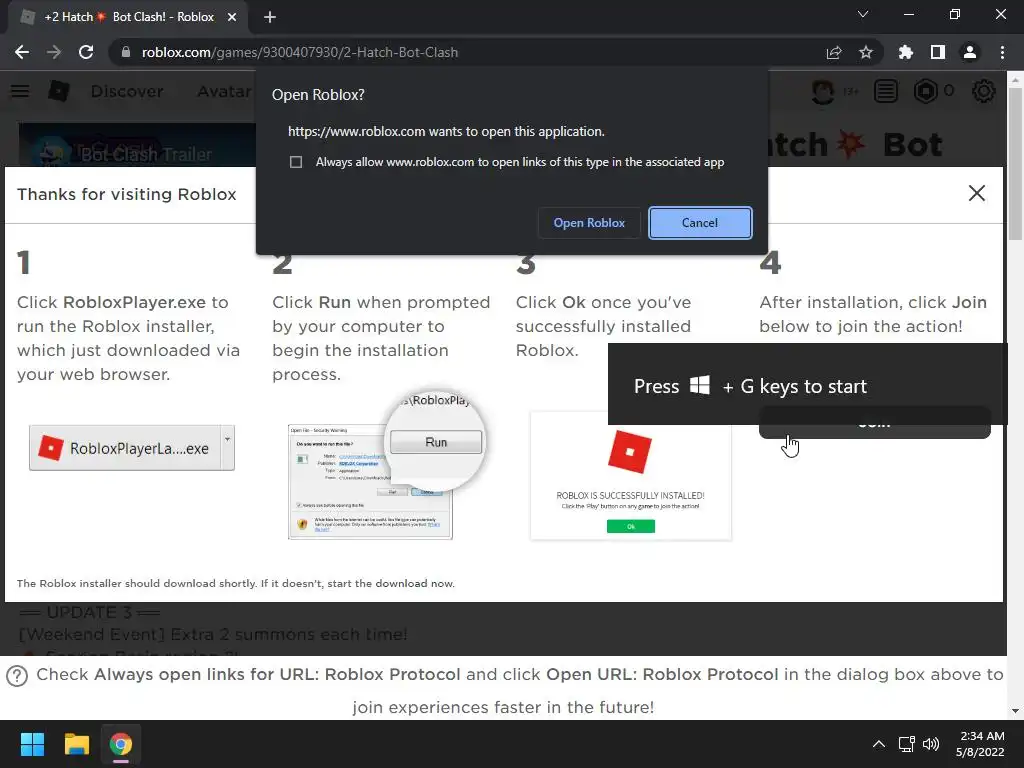Check the Always allow www.roblox.com checkbox

(x=296, y=162)
